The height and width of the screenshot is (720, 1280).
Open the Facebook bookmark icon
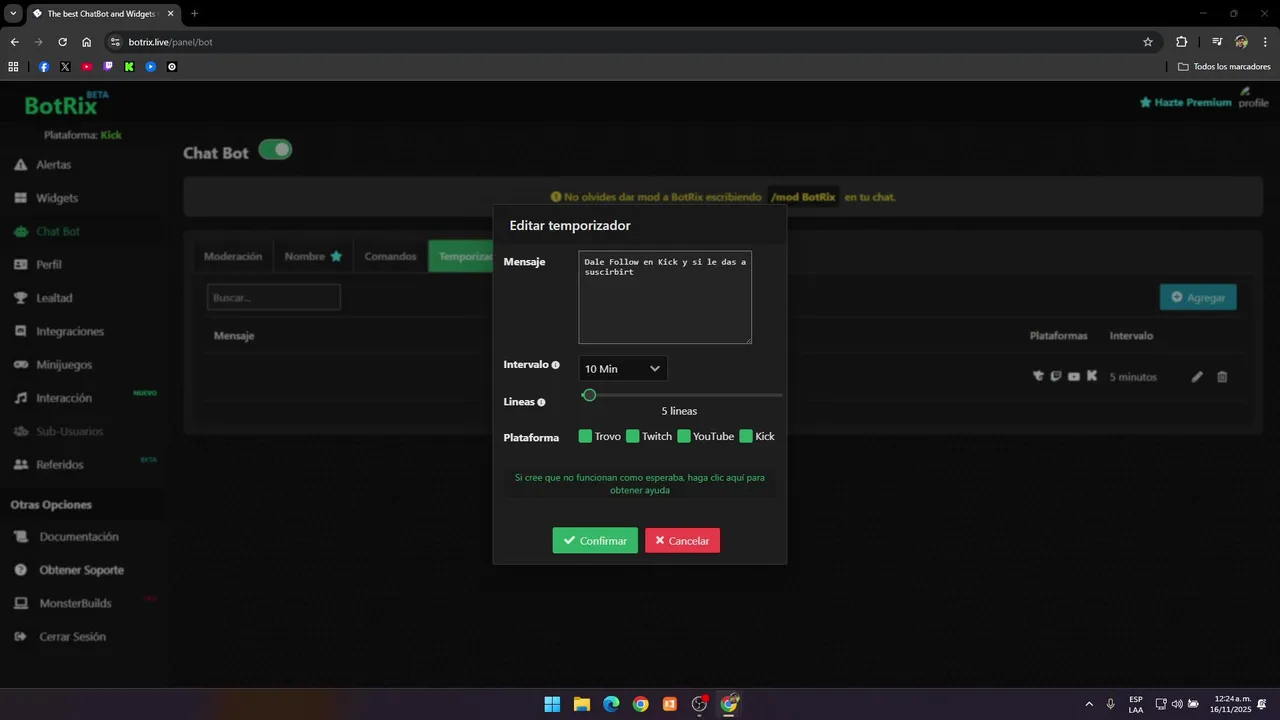coord(44,67)
